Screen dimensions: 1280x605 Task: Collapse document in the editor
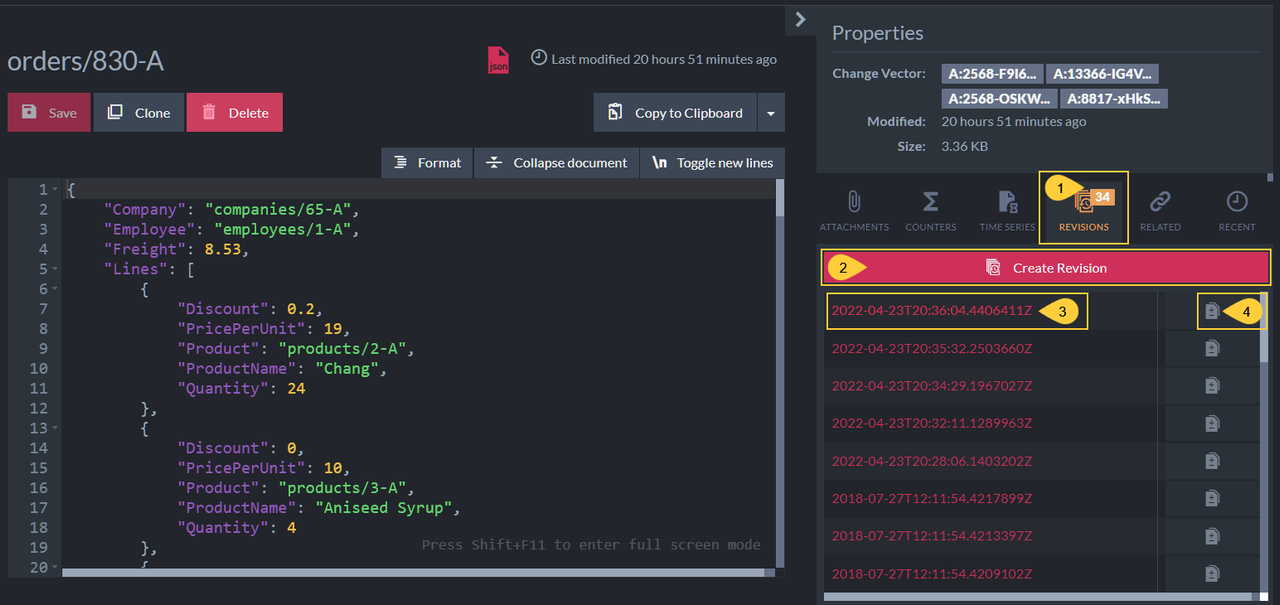pos(556,162)
